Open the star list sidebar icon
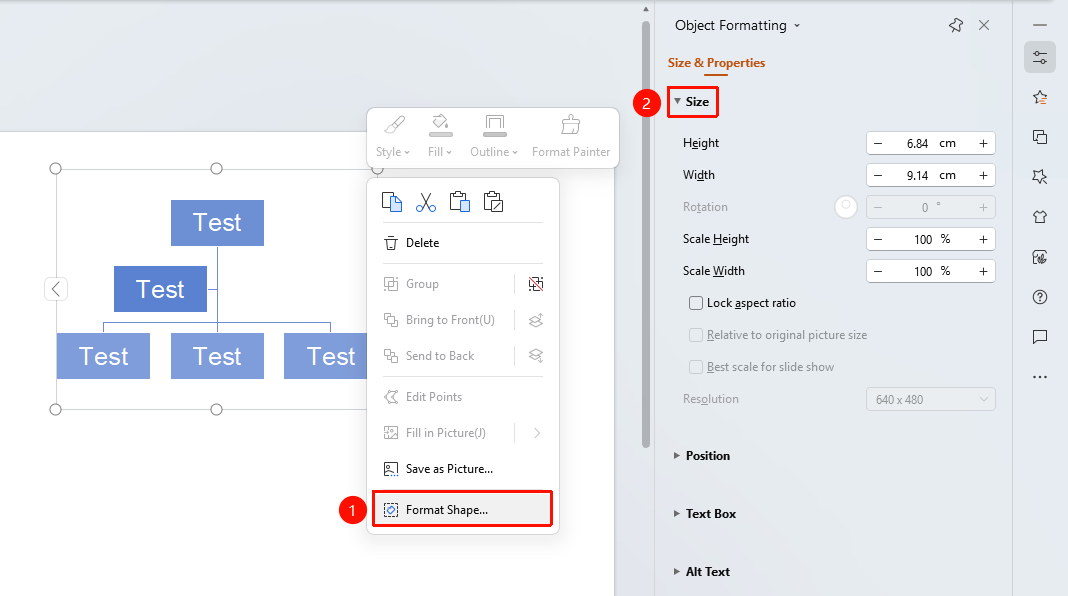Image resolution: width=1068 pixels, height=596 pixels. click(x=1040, y=97)
